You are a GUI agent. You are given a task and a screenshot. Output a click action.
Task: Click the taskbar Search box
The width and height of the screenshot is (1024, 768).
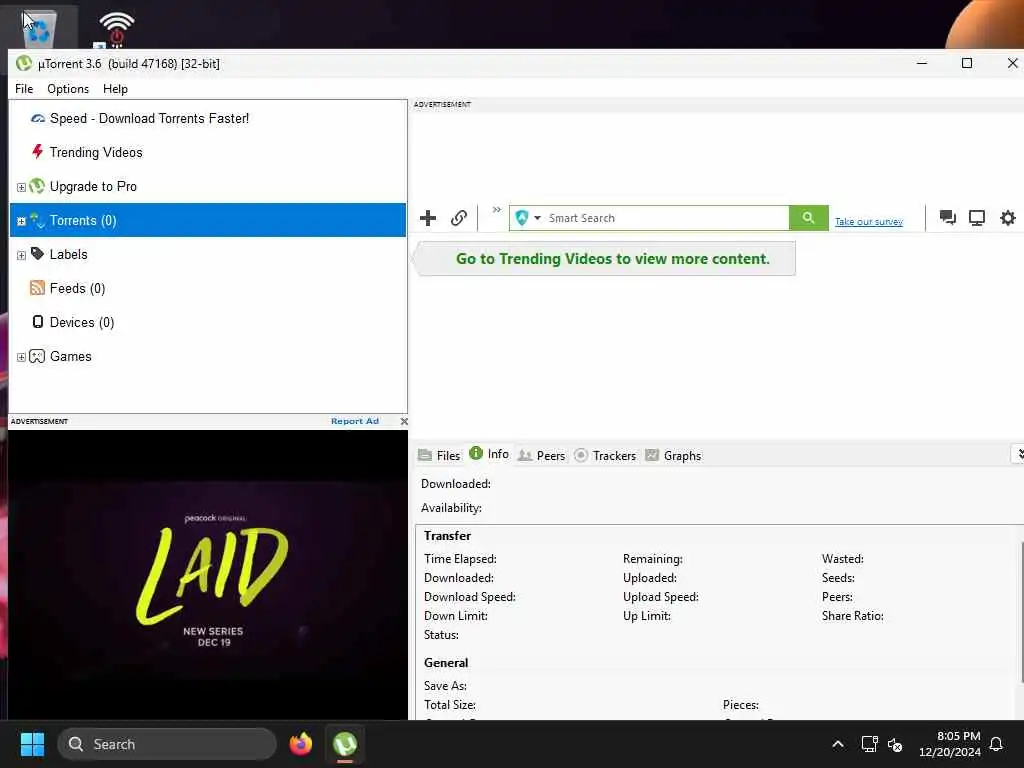point(167,744)
